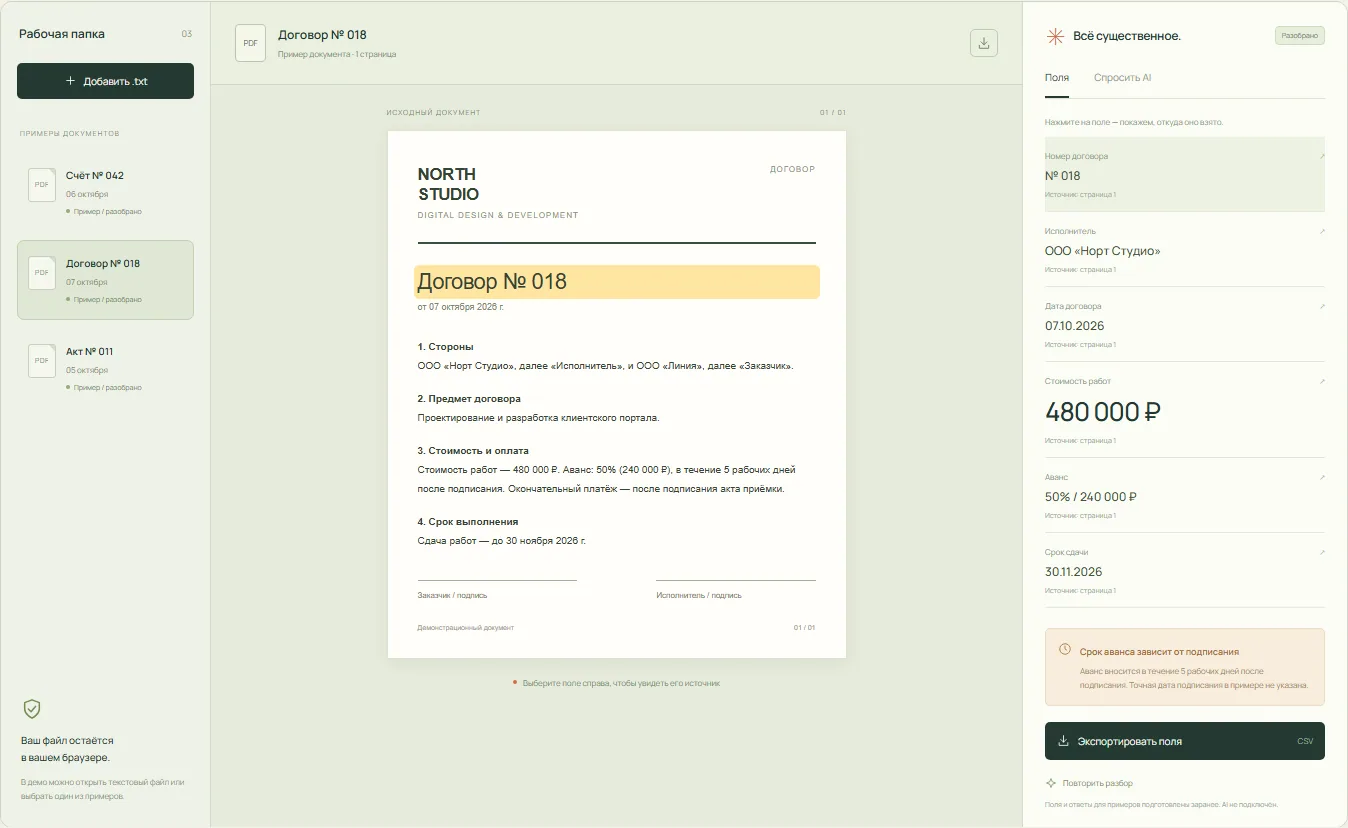This screenshot has height=828, width=1348.
Task: Click the 480 000 ₽ amount
Action: pos(1103,412)
